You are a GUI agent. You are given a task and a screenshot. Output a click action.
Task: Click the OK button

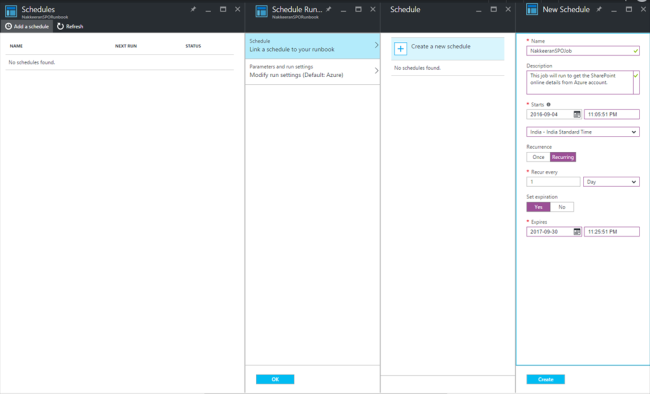(275, 379)
